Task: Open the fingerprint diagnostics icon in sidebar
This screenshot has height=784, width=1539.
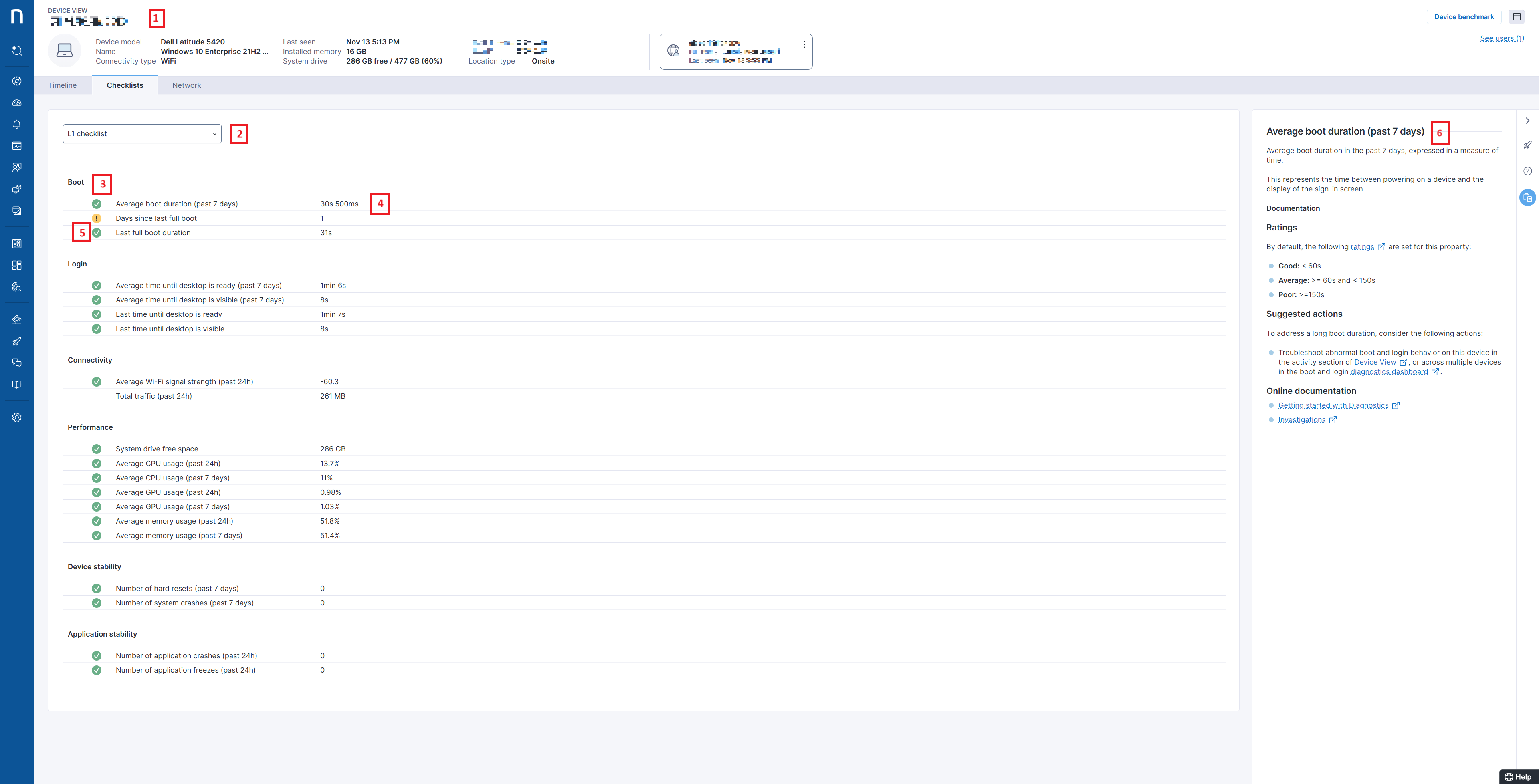Action: tap(17, 286)
